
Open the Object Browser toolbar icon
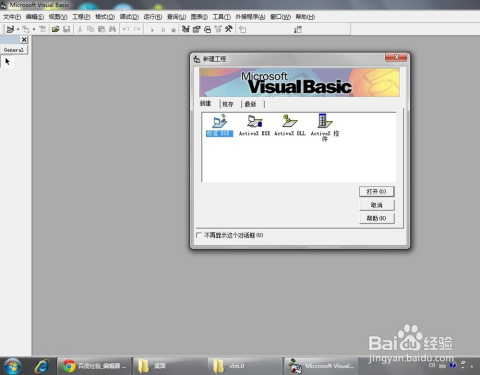tap(218, 29)
